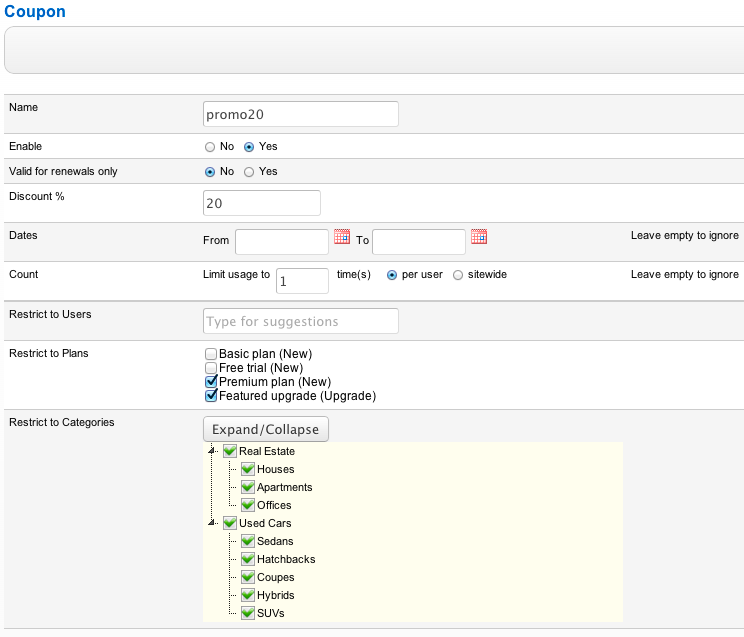Select Yes for Valid for renewals only
The height and width of the screenshot is (637, 744).
[x=249, y=172]
